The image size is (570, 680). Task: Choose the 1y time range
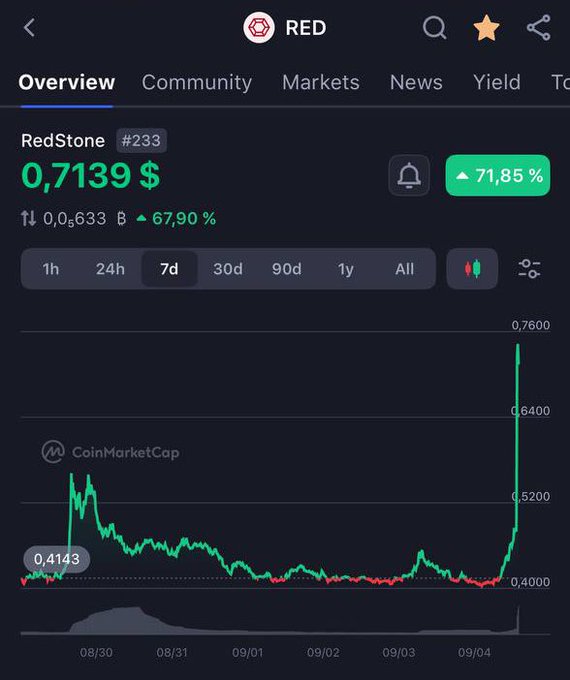click(346, 269)
